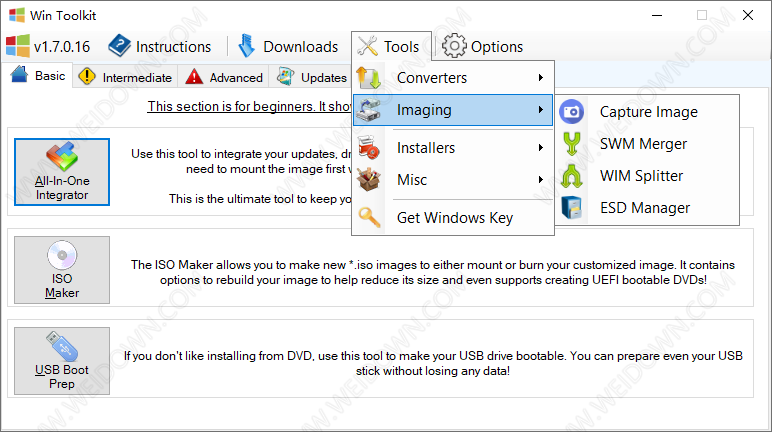This screenshot has height=432, width=772.
Task: Expand the Misc submenu arrow
Action: click(x=541, y=180)
